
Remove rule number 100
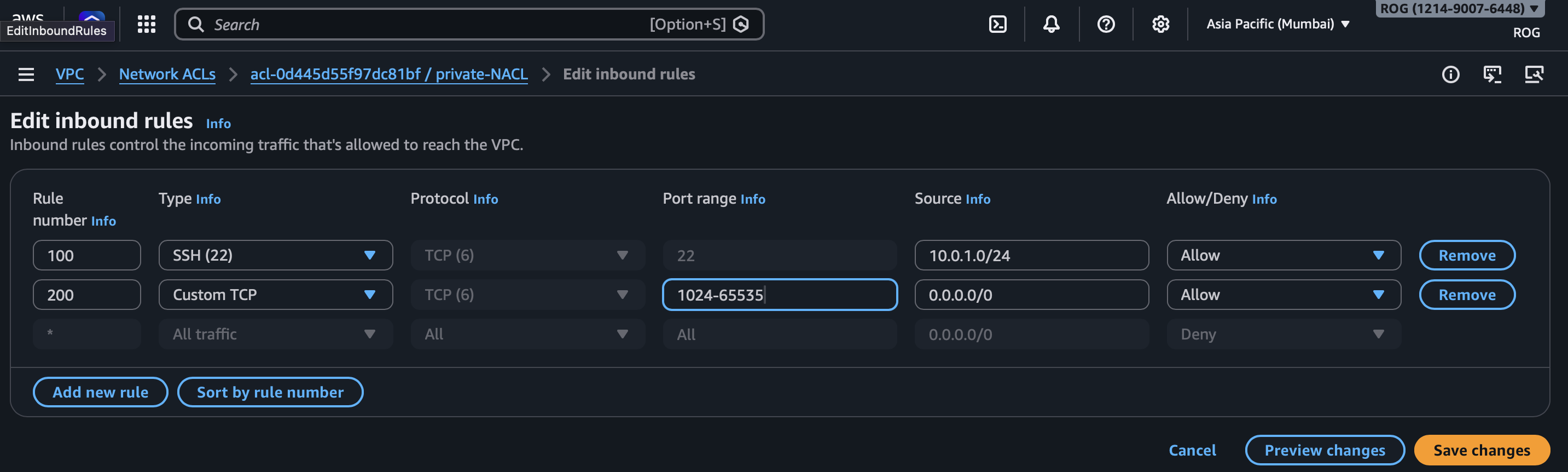point(1466,255)
